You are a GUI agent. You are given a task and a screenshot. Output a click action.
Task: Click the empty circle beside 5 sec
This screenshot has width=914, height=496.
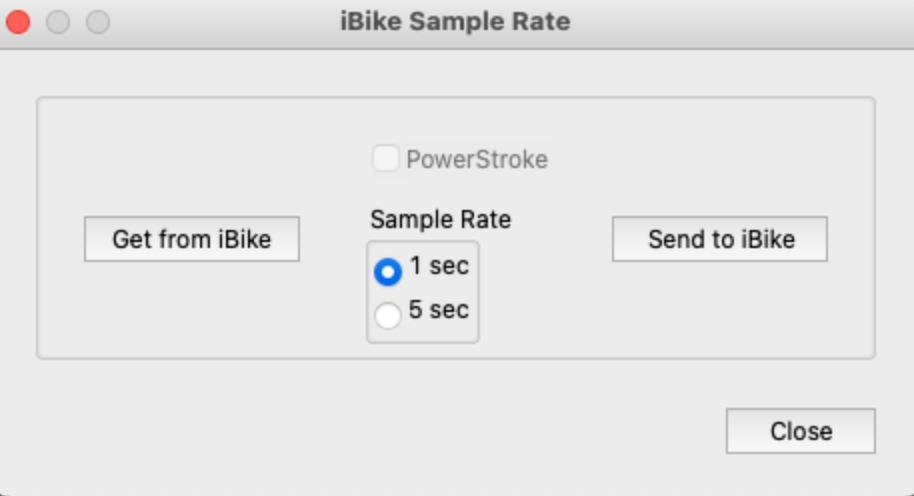click(387, 315)
